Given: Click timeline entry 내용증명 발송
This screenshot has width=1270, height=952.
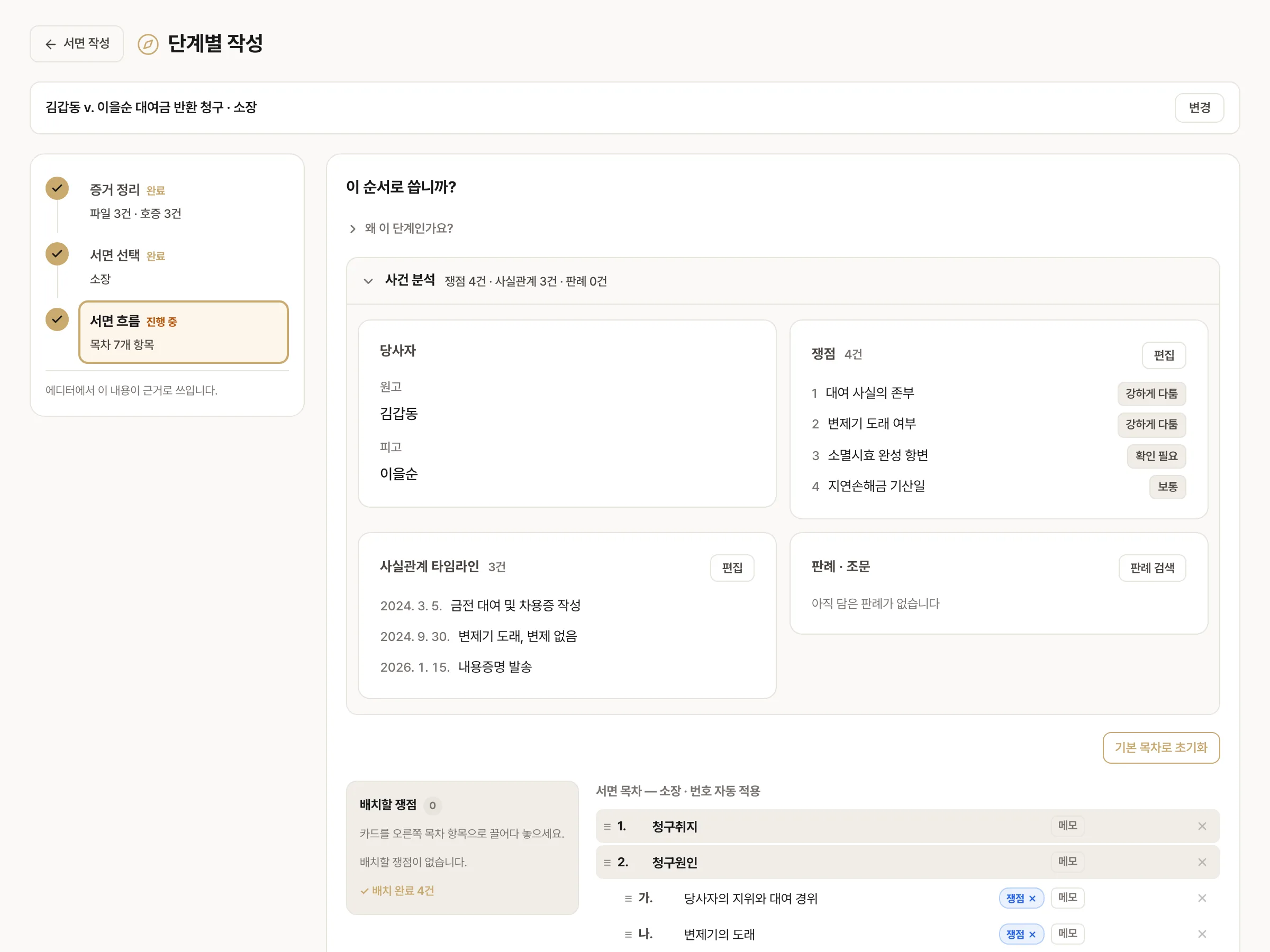Looking at the screenshot, I should tap(495, 667).
